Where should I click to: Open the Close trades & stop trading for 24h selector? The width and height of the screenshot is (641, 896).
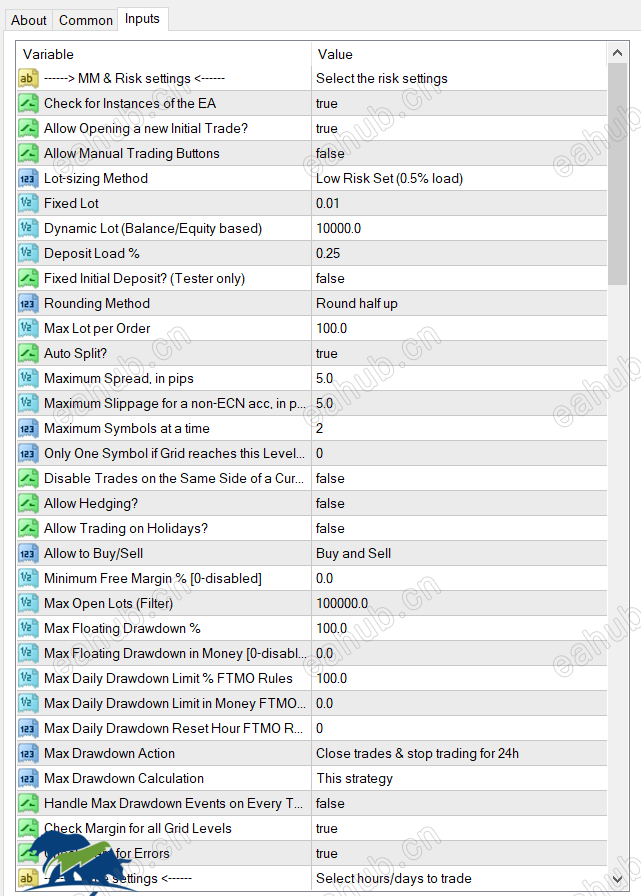click(459, 753)
